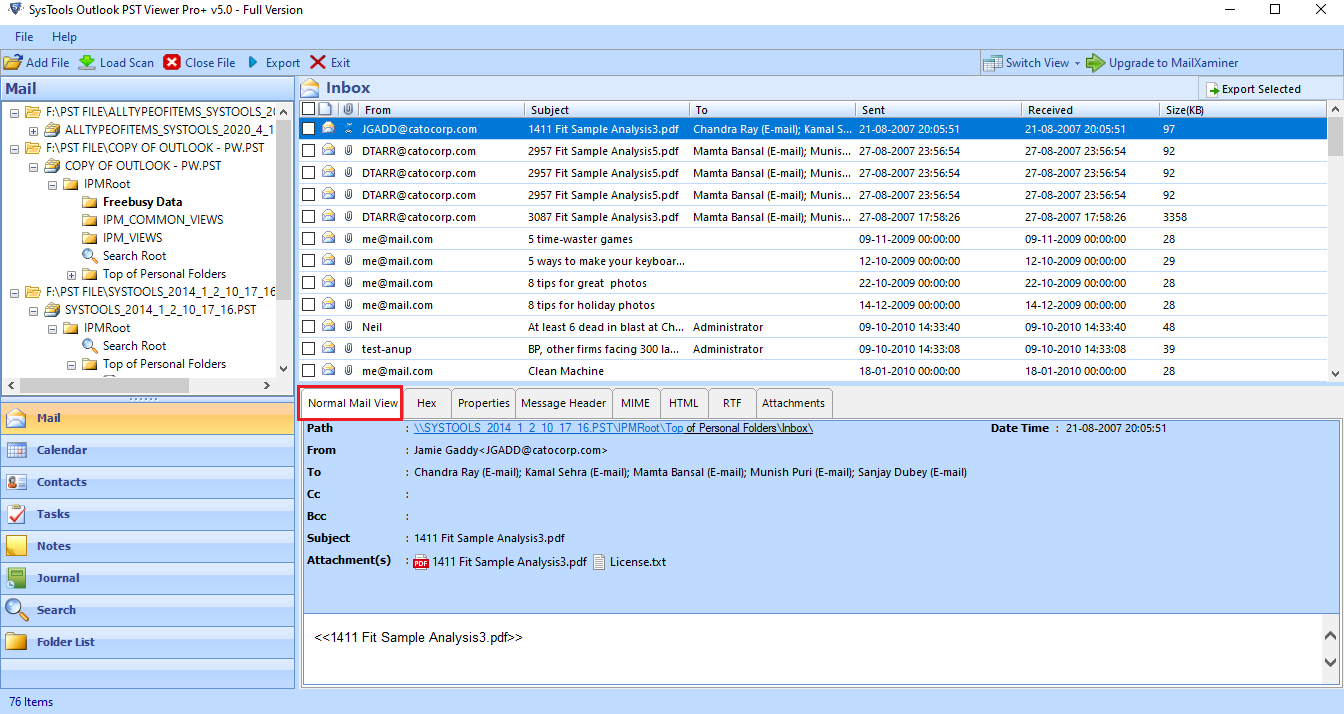Click the red Exit X icon

318,62
